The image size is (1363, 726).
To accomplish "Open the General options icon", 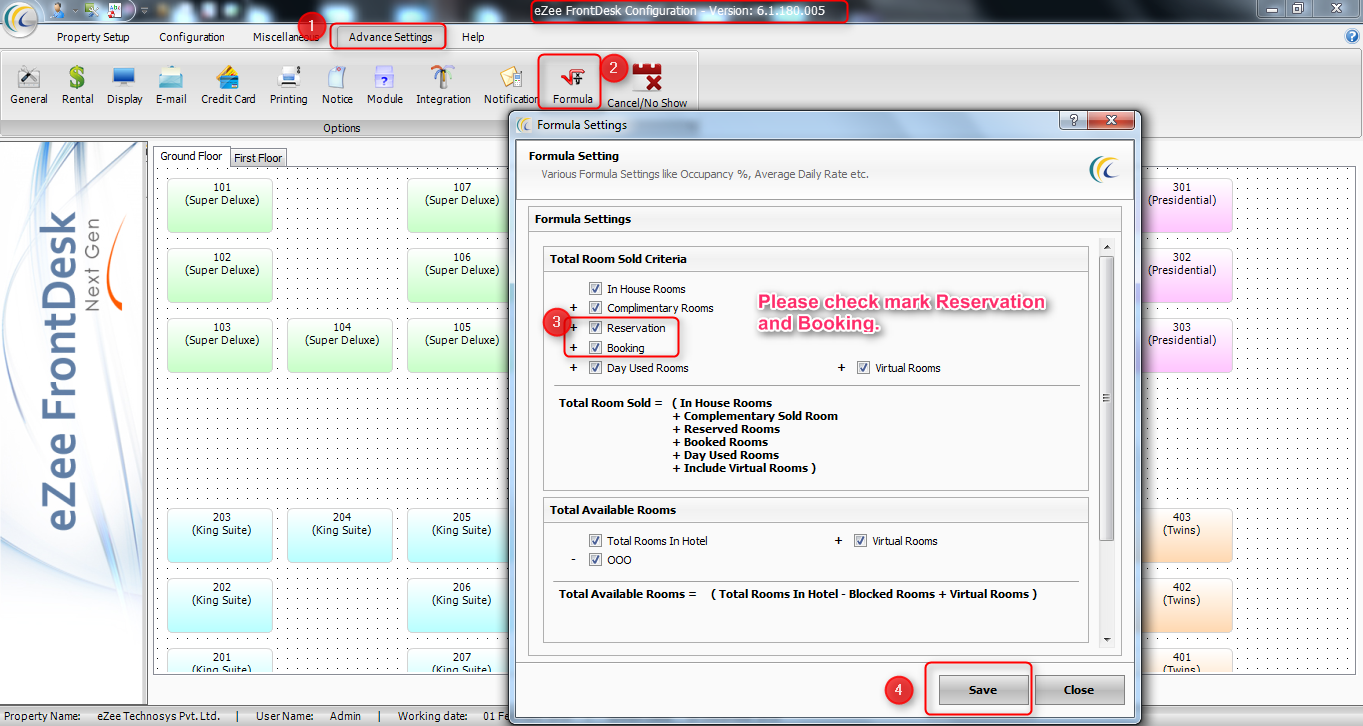I will [29, 85].
